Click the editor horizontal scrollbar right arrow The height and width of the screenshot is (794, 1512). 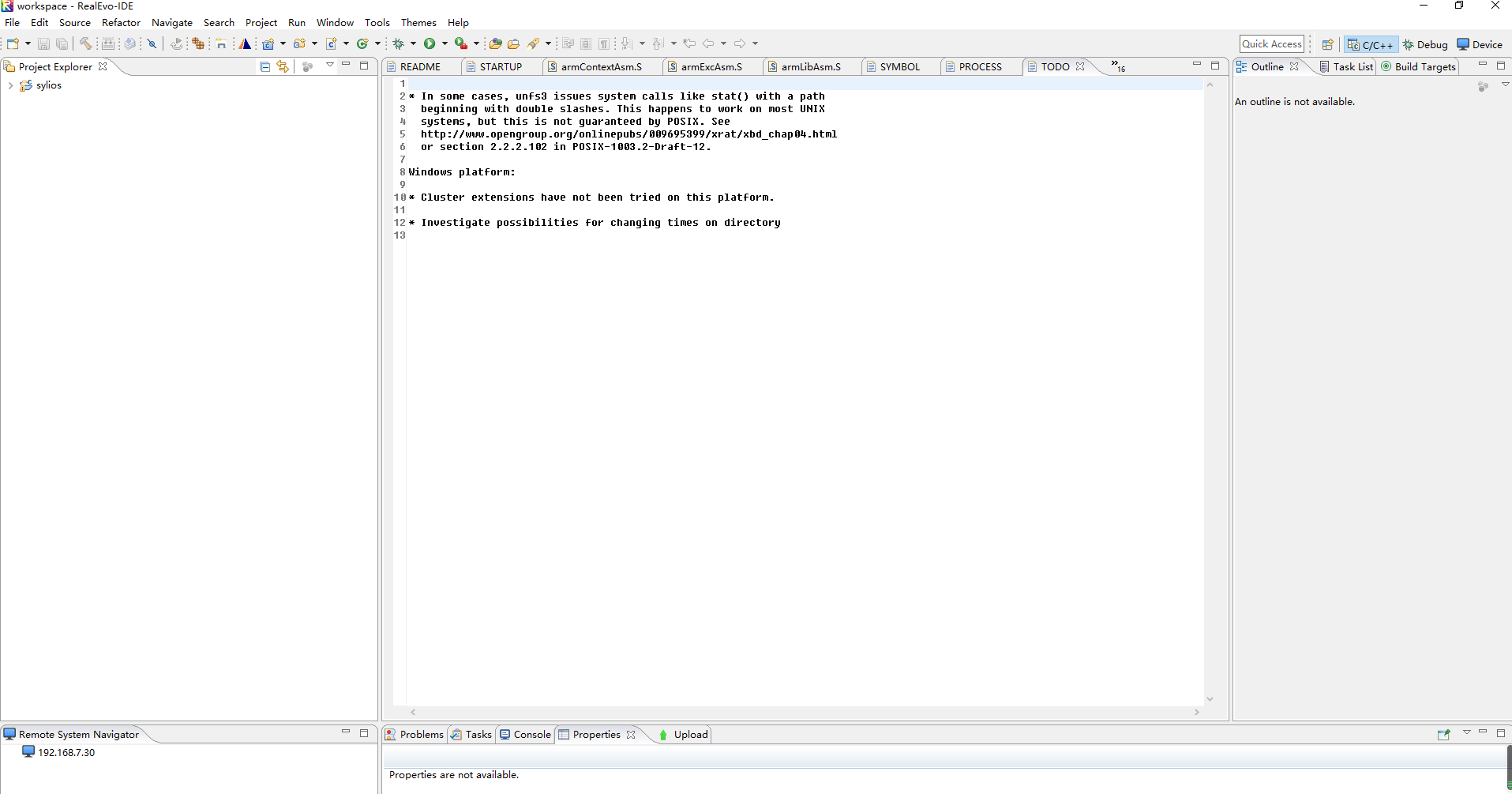click(1197, 712)
